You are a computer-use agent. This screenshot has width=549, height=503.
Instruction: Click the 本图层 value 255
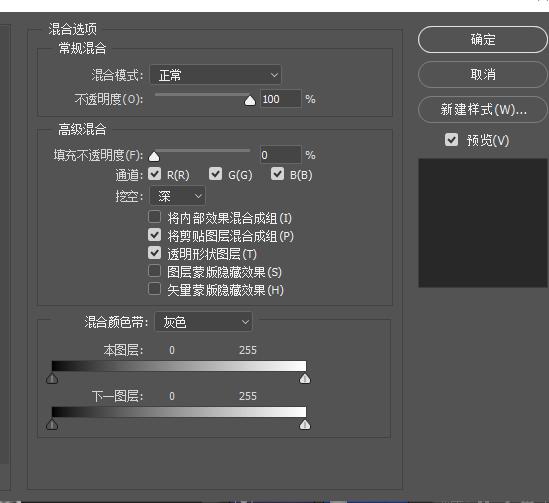248,350
